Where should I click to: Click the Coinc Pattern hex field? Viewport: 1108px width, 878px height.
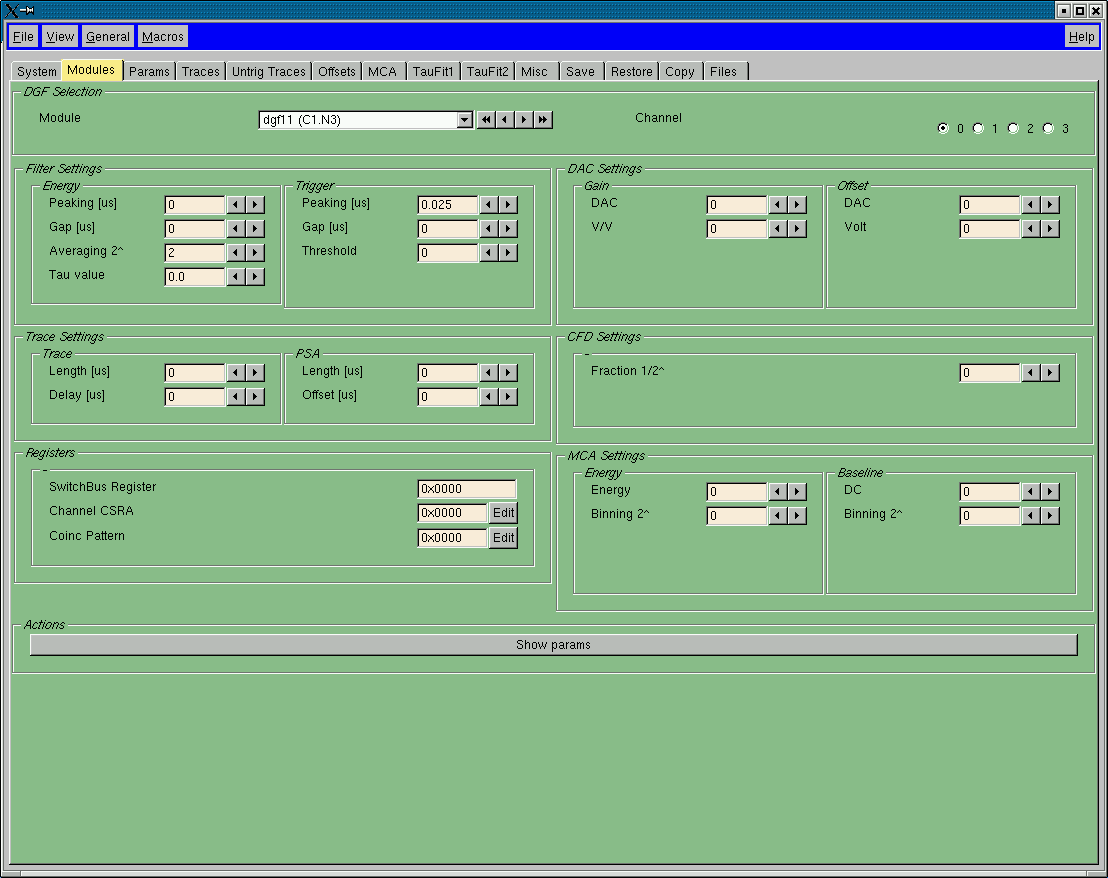tap(452, 538)
